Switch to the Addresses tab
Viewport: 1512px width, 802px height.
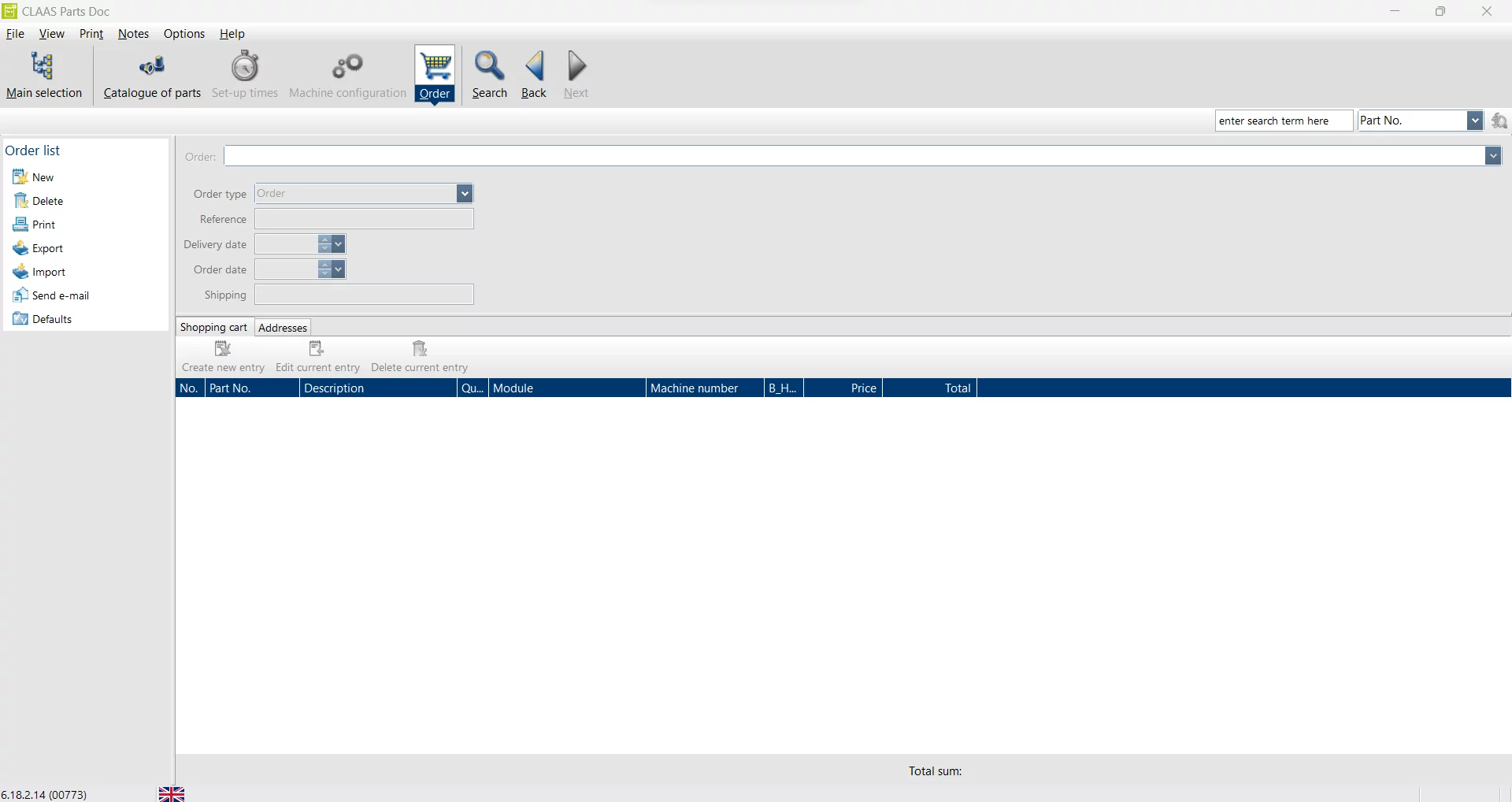pyautogui.click(x=283, y=328)
